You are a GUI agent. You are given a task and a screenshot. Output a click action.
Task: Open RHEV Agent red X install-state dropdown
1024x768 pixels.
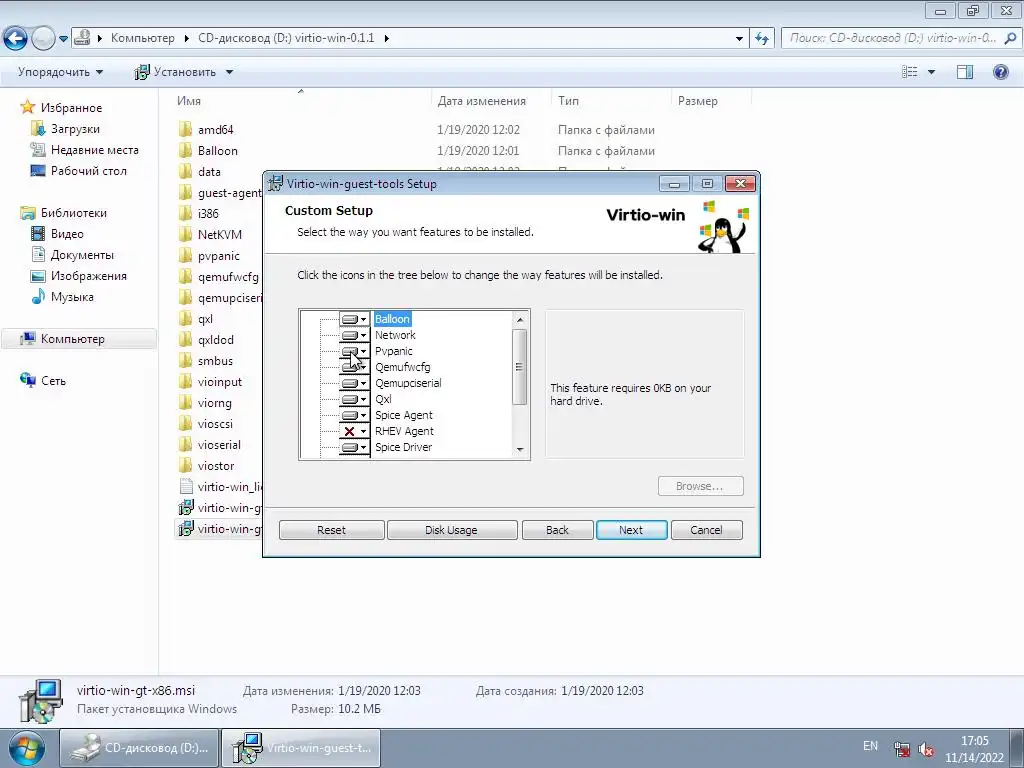(x=354, y=431)
